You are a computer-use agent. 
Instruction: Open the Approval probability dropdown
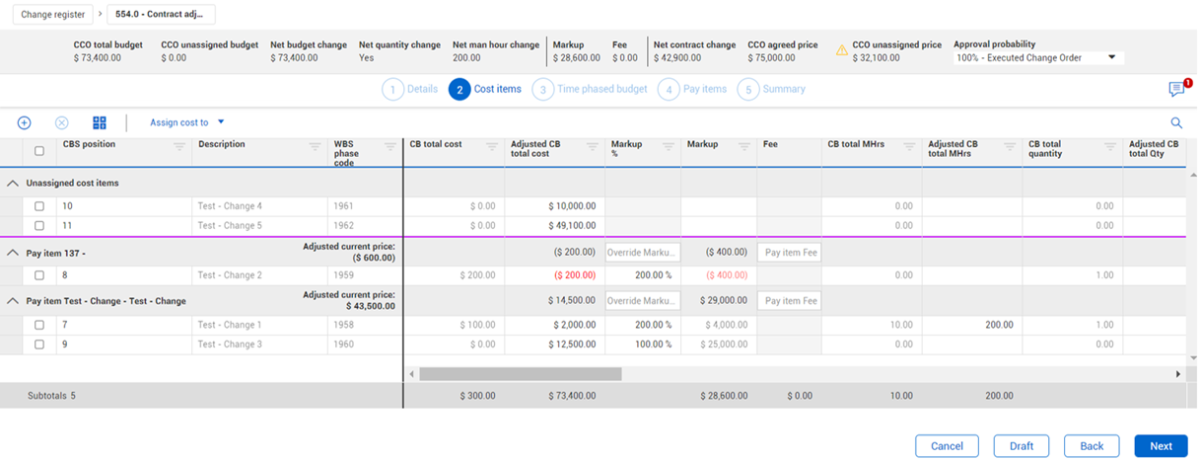1038,58
